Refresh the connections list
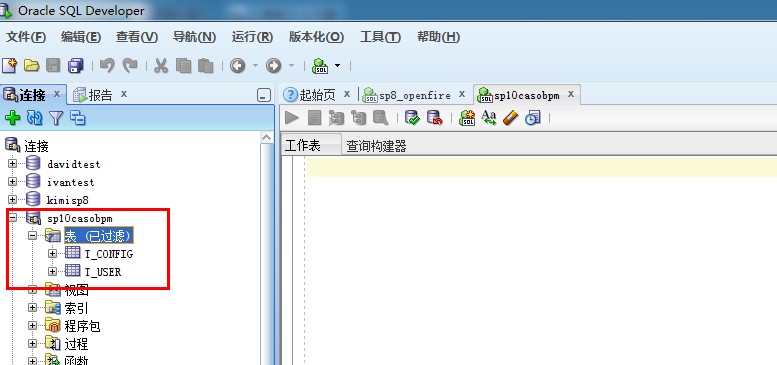The width and height of the screenshot is (777, 365). pos(35,118)
